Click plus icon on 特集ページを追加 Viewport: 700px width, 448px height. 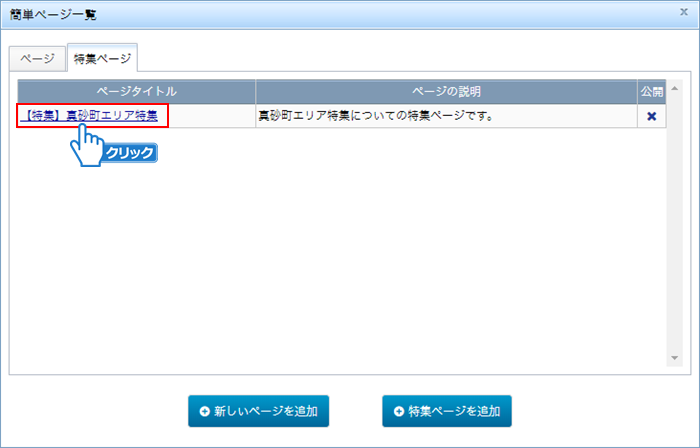pos(399,411)
